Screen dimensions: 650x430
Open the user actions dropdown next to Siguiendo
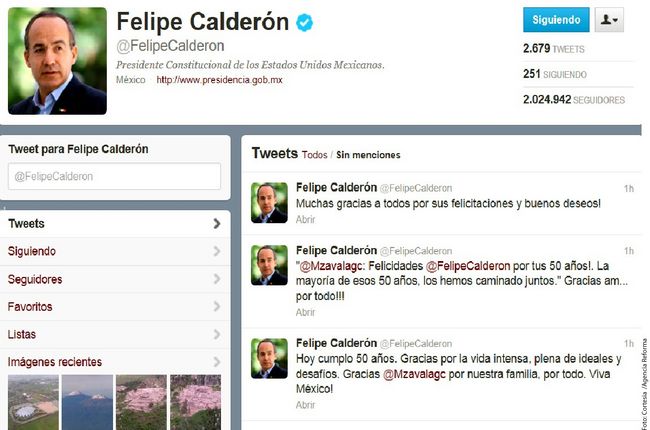[609, 19]
